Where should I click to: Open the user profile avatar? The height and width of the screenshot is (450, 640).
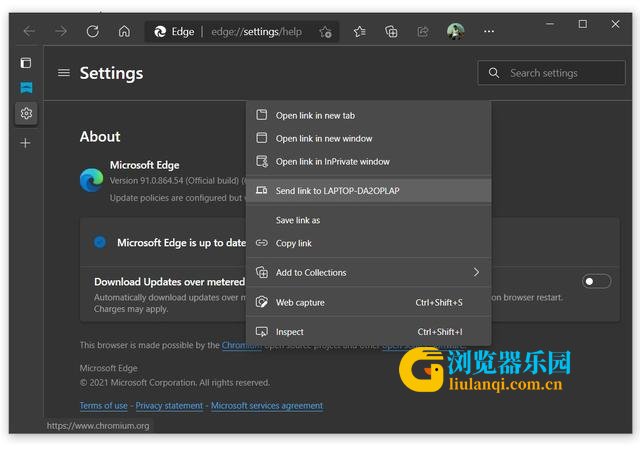point(456,31)
